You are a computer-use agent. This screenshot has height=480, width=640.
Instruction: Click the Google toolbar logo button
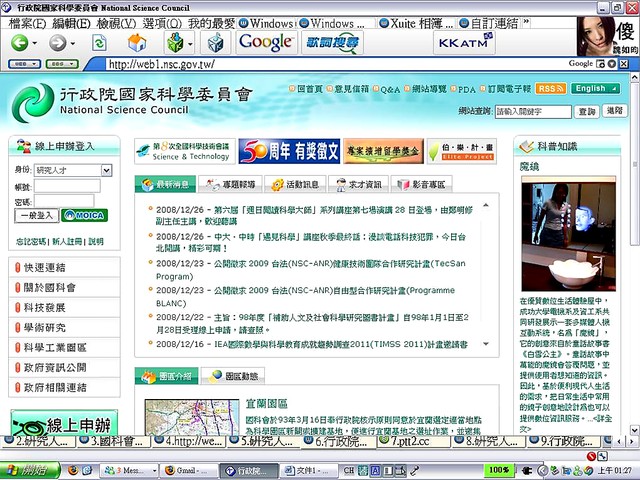tap(265, 42)
